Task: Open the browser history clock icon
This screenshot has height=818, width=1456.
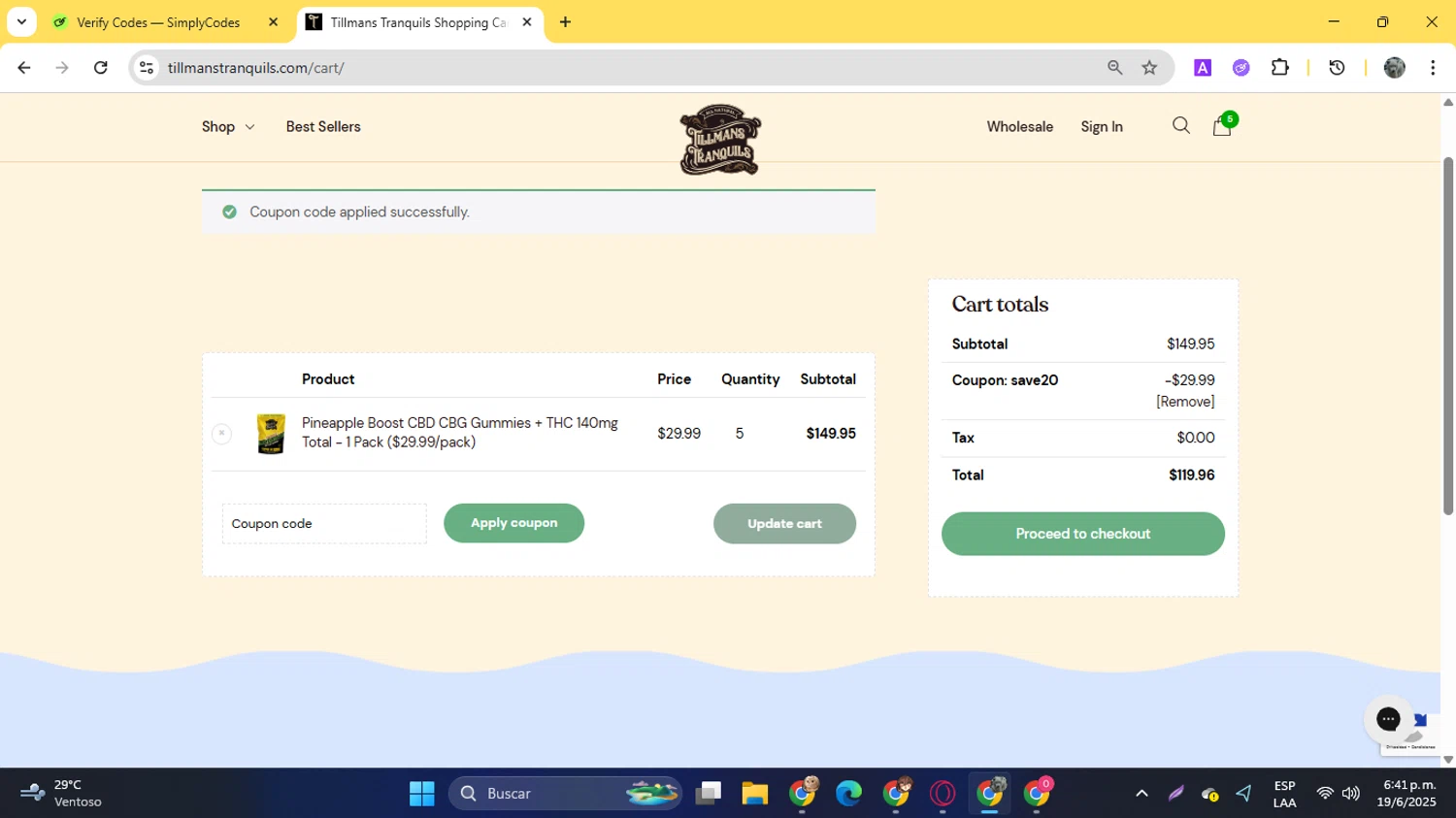Action: (1337, 68)
